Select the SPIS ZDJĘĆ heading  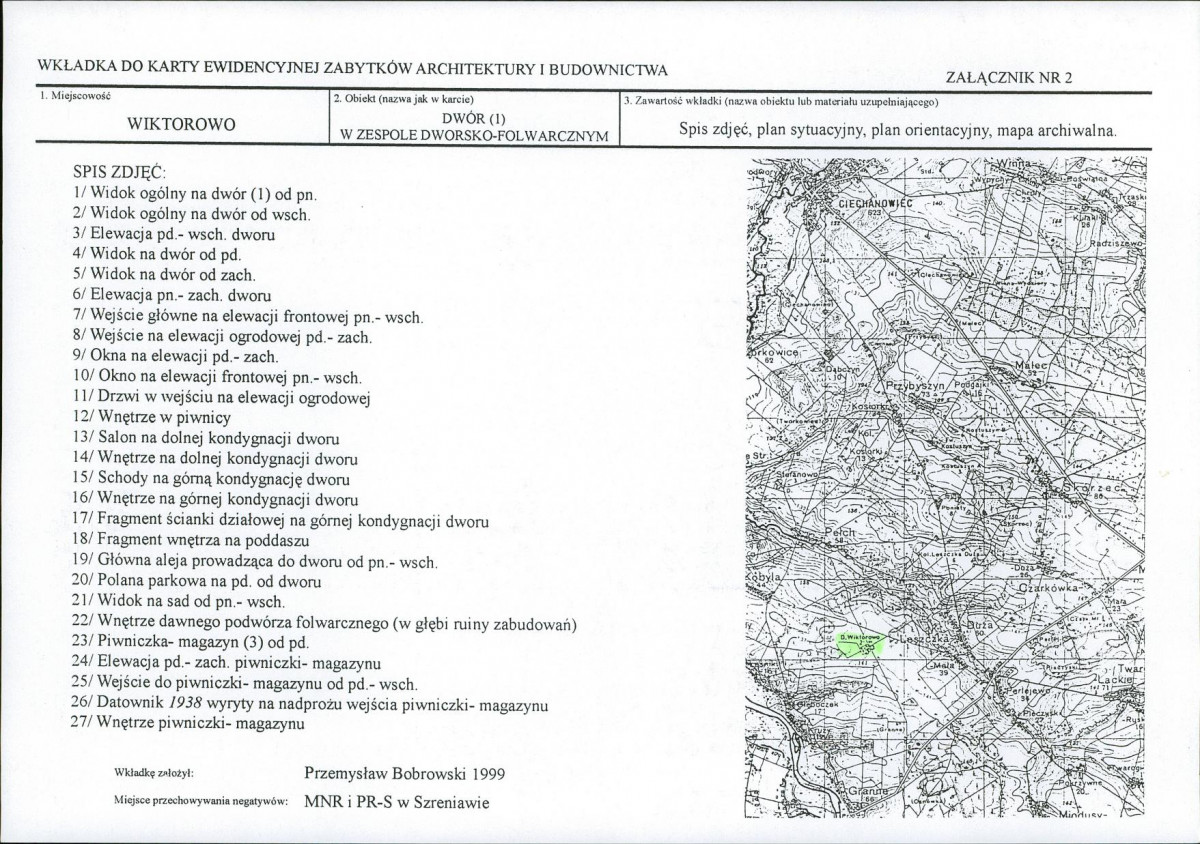pos(116,171)
